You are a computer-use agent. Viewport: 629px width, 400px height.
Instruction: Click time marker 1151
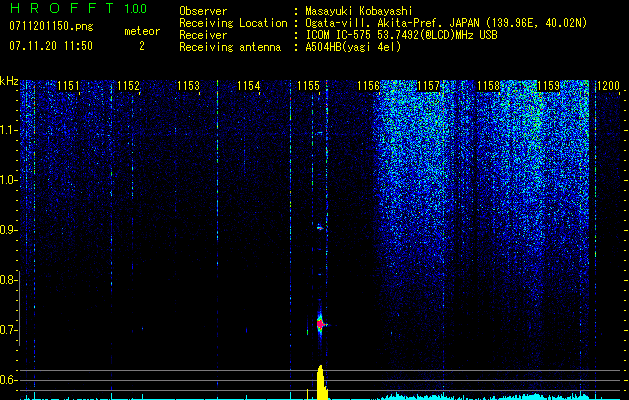click(69, 85)
